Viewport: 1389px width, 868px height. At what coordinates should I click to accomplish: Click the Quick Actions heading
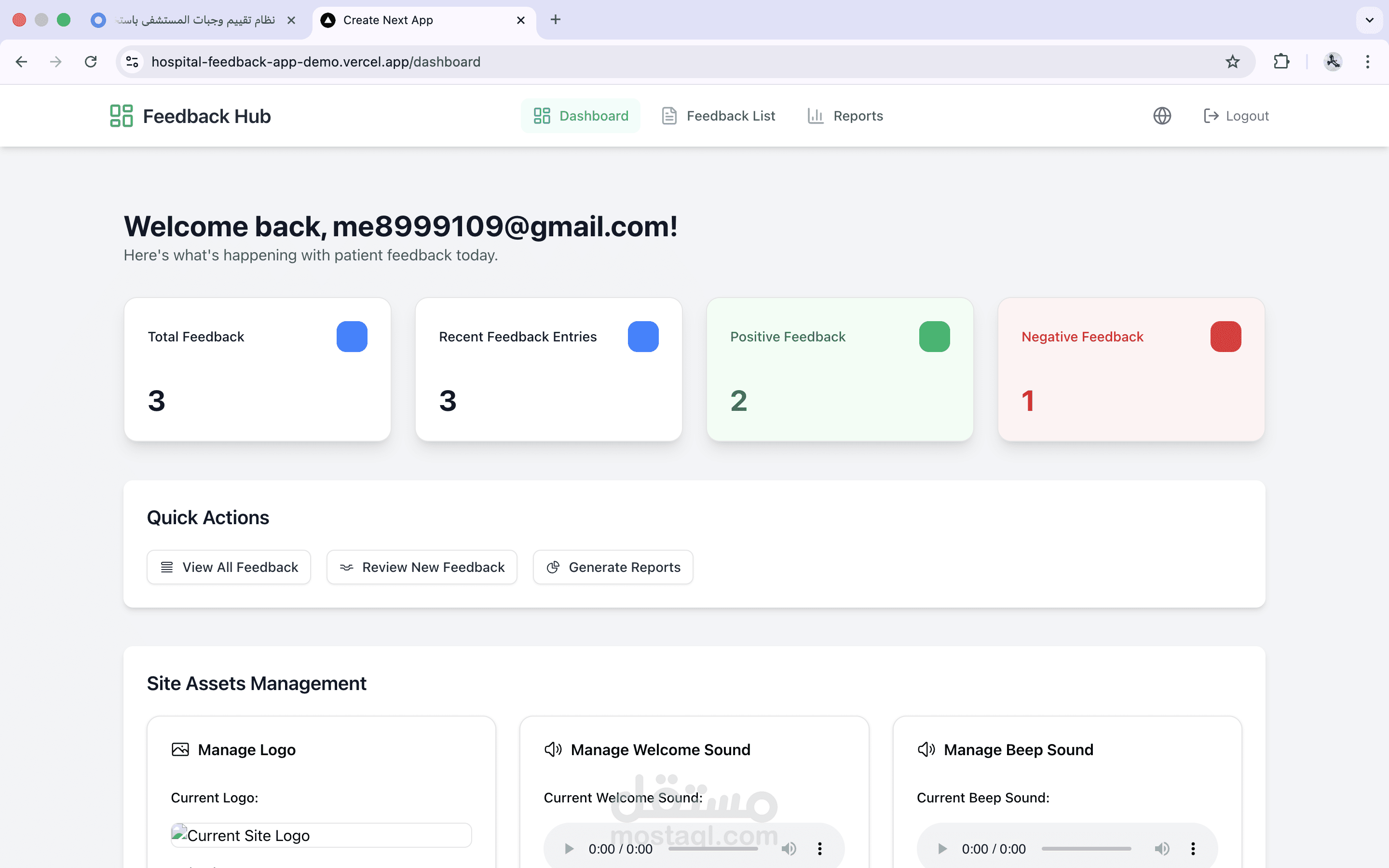(x=208, y=517)
